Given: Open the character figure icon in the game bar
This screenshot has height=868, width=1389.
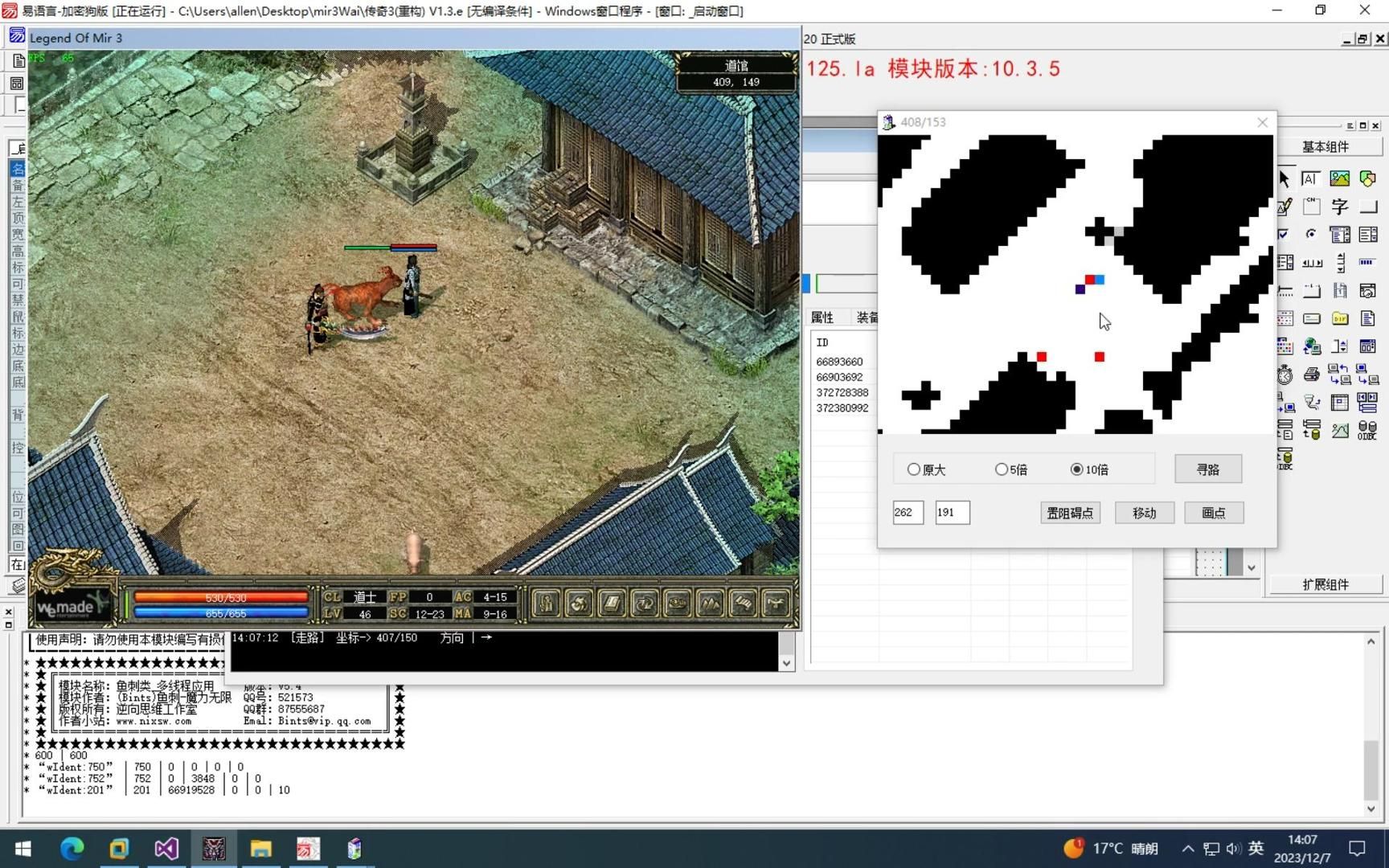Looking at the screenshot, I should (x=546, y=604).
